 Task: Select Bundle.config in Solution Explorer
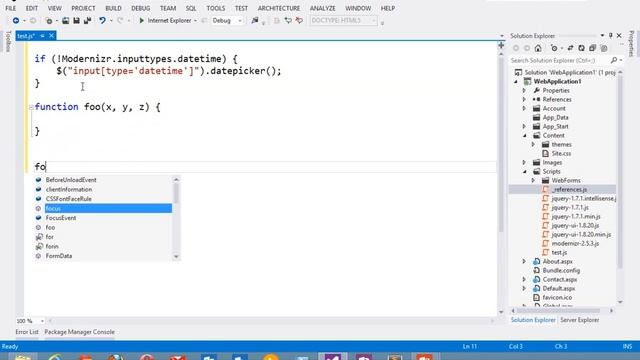point(561,271)
